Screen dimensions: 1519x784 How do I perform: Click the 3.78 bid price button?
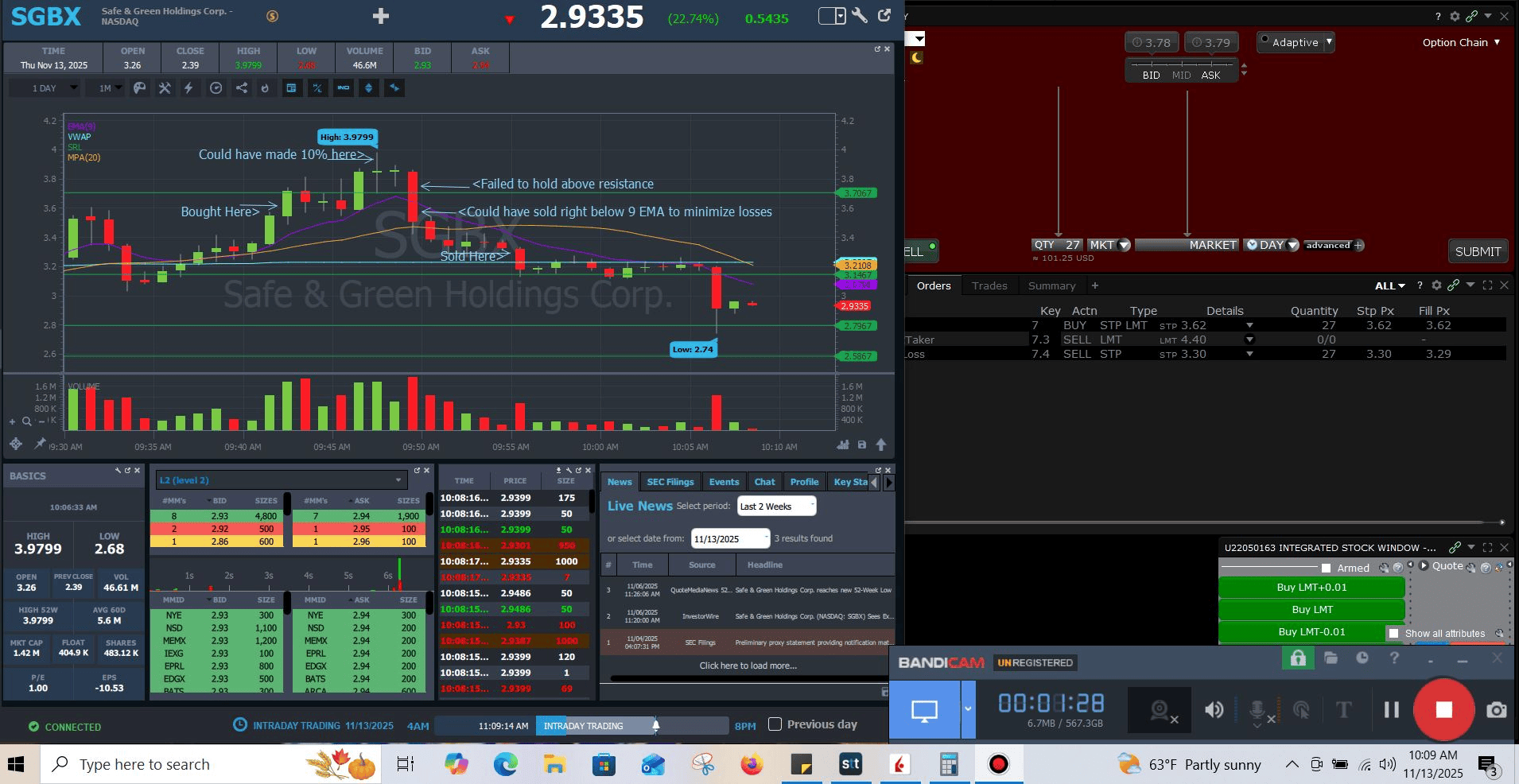[x=1152, y=42]
